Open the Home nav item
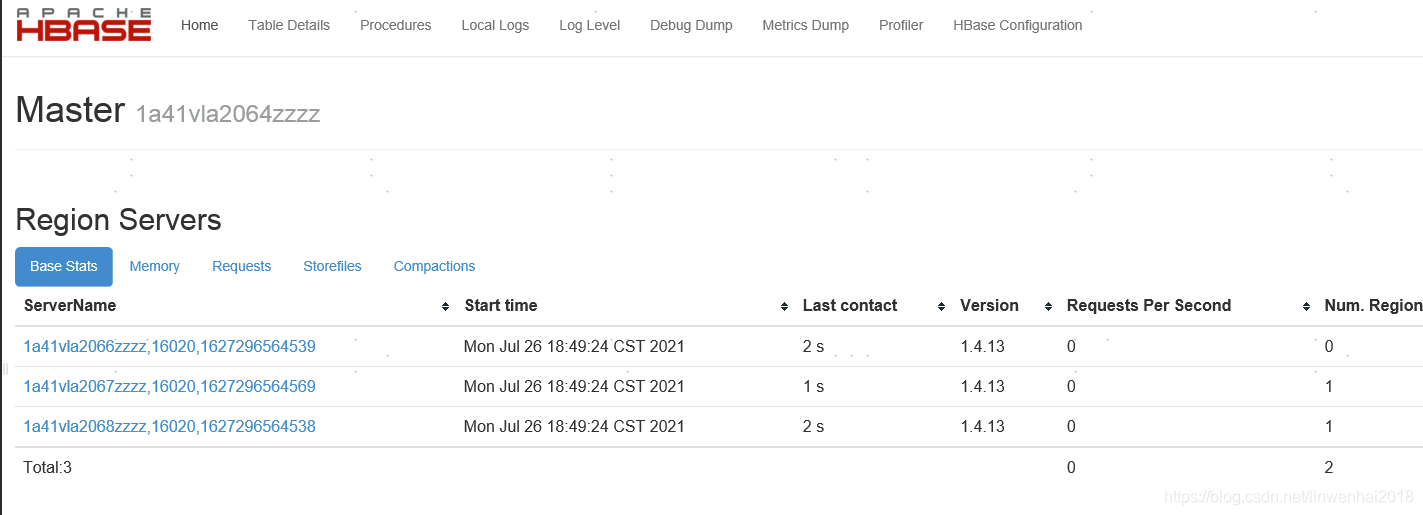The image size is (1423, 515). click(199, 25)
